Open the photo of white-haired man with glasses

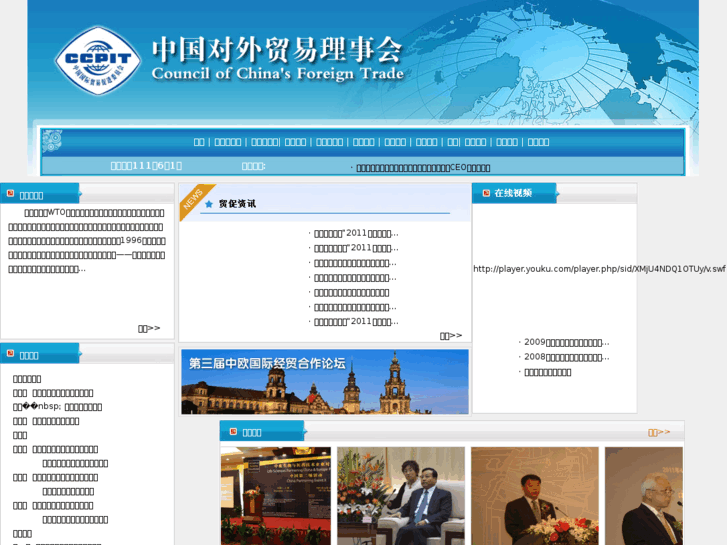pyautogui.click(x=644, y=496)
